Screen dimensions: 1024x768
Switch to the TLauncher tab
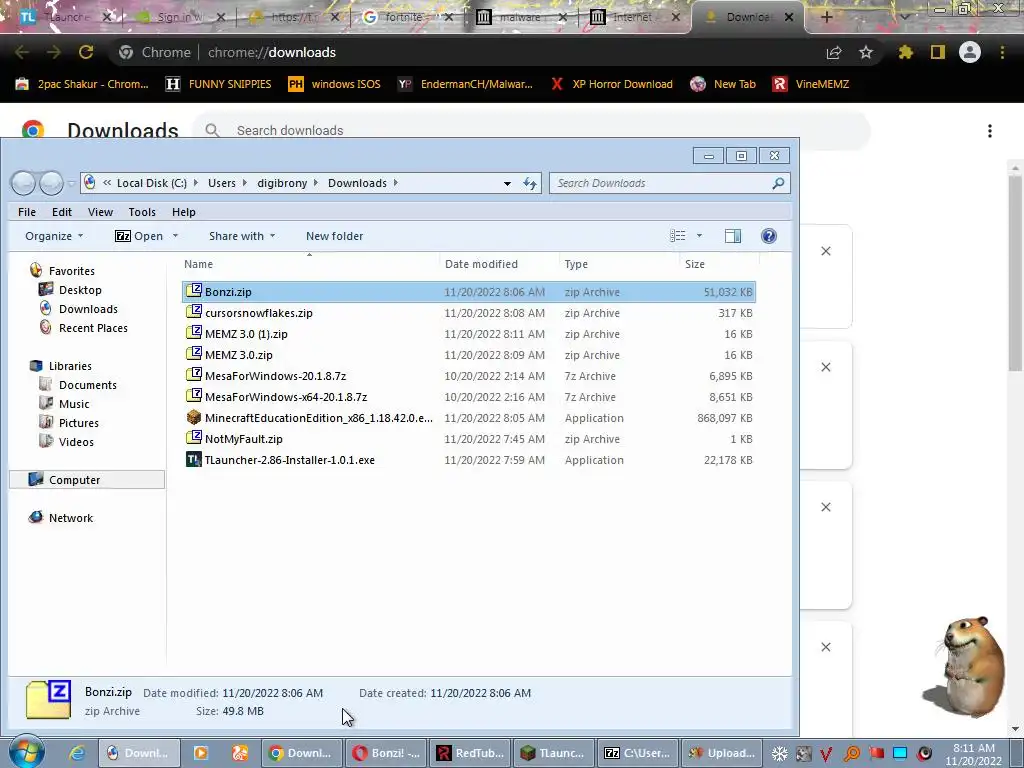pyautogui.click(x=65, y=17)
